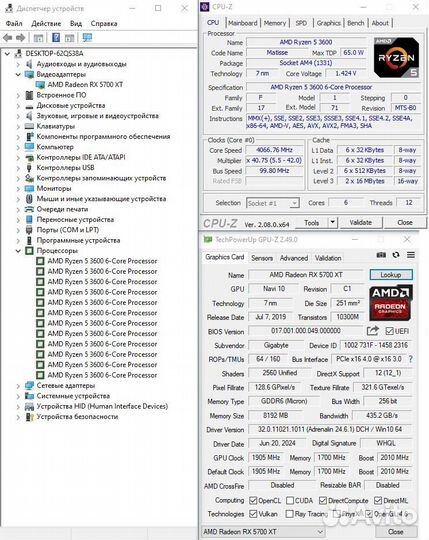Toggle the Vulkan checkbox
Image resolution: width=429 pixels, height=540 pixels.
253,514
